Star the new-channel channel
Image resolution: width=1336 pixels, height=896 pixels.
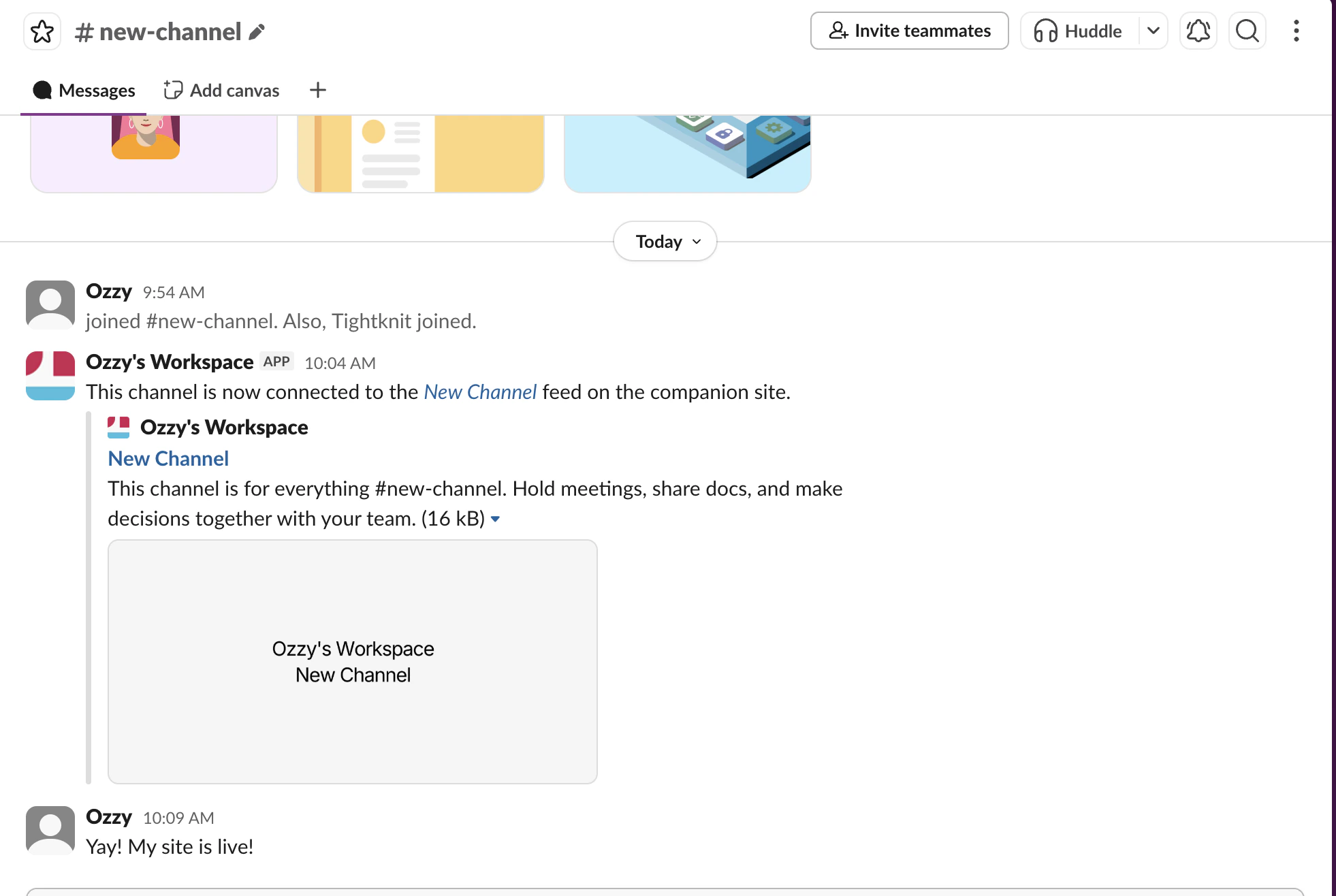coord(42,31)
